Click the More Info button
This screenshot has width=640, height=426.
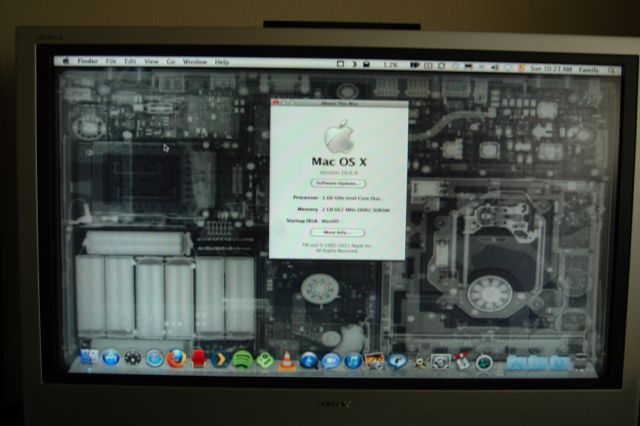point(337,232)
